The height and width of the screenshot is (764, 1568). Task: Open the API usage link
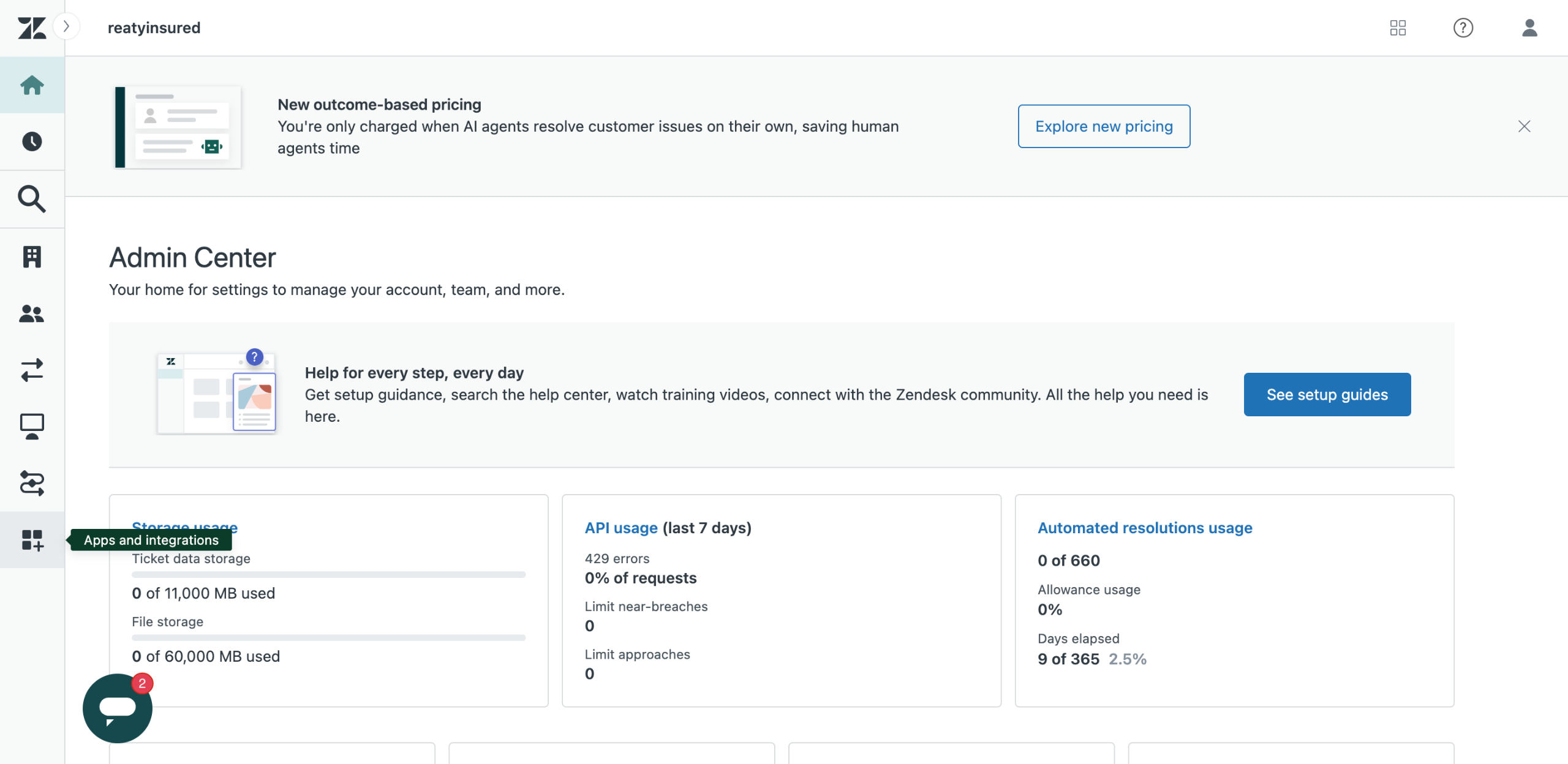coord(620,528)
